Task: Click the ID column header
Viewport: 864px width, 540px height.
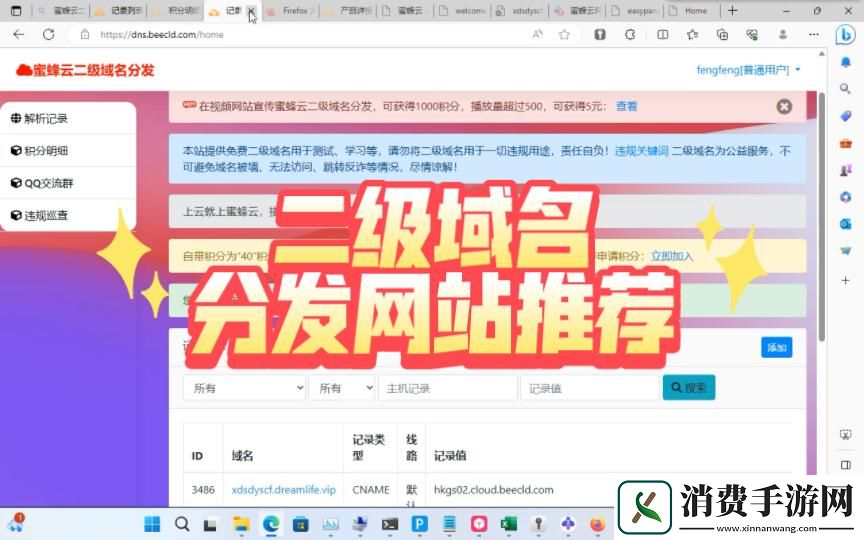Action: click(x=197, y=456)
